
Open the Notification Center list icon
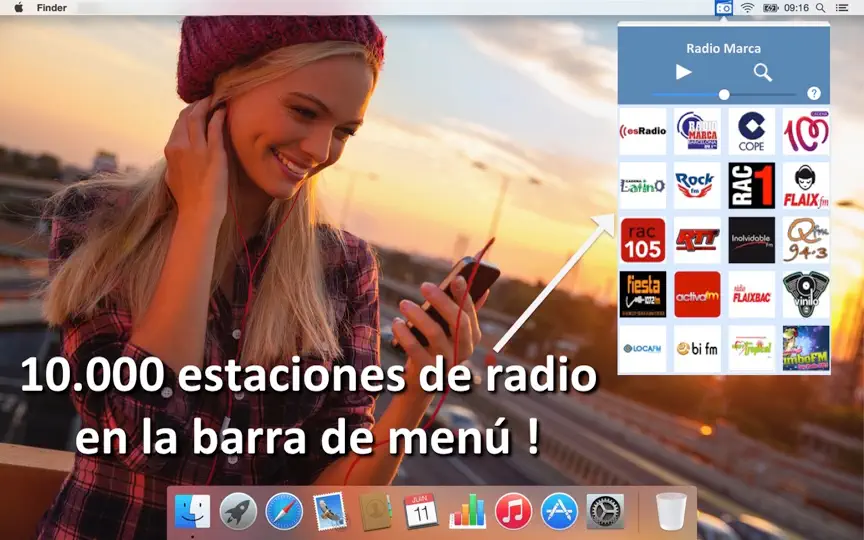click(x=841, y=8)
